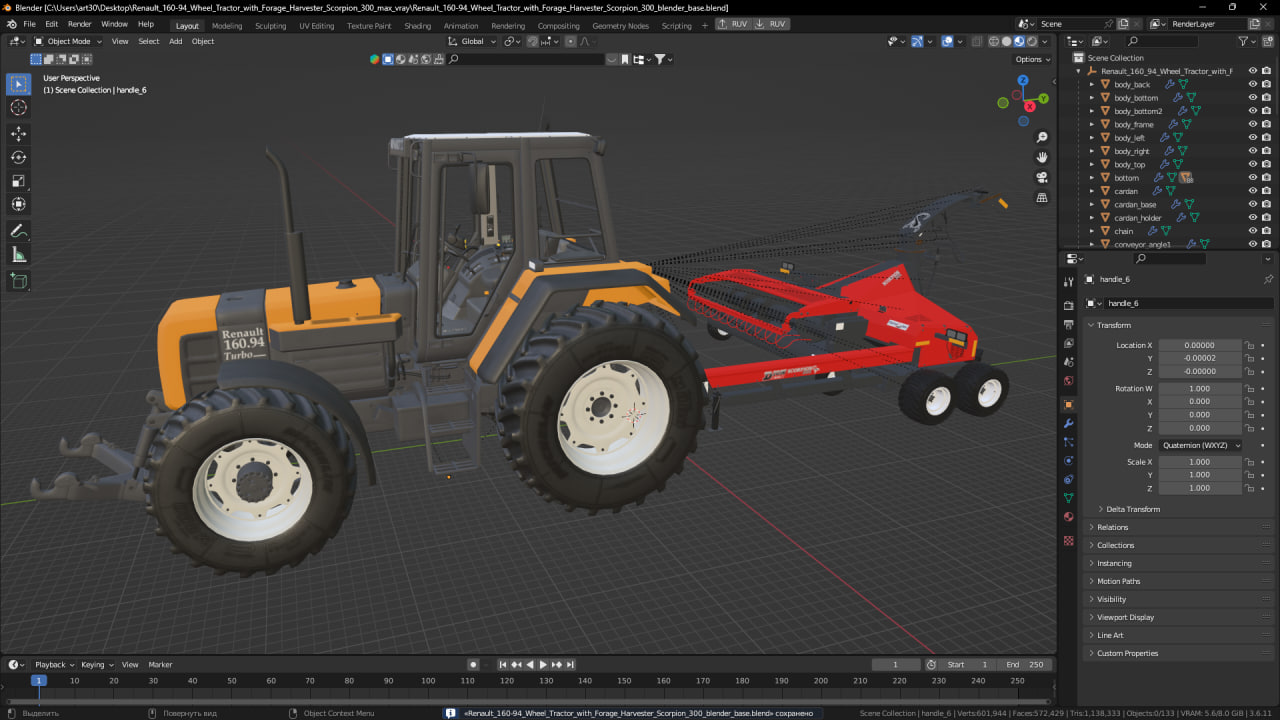This screenshot has width=1280, height=720.
Task: Open the Output properties tab
Action: click(x=1069, y=324)
